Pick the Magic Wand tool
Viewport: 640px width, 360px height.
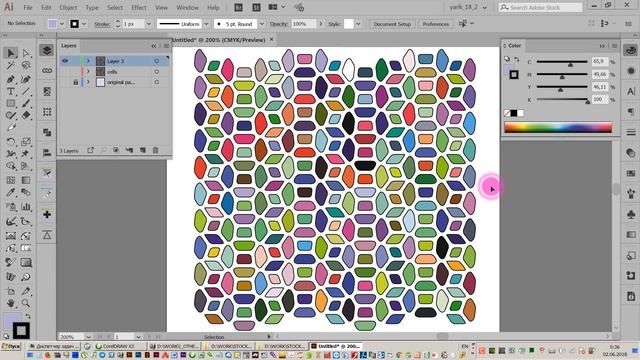pyautogui.click(x=11, y=65)
